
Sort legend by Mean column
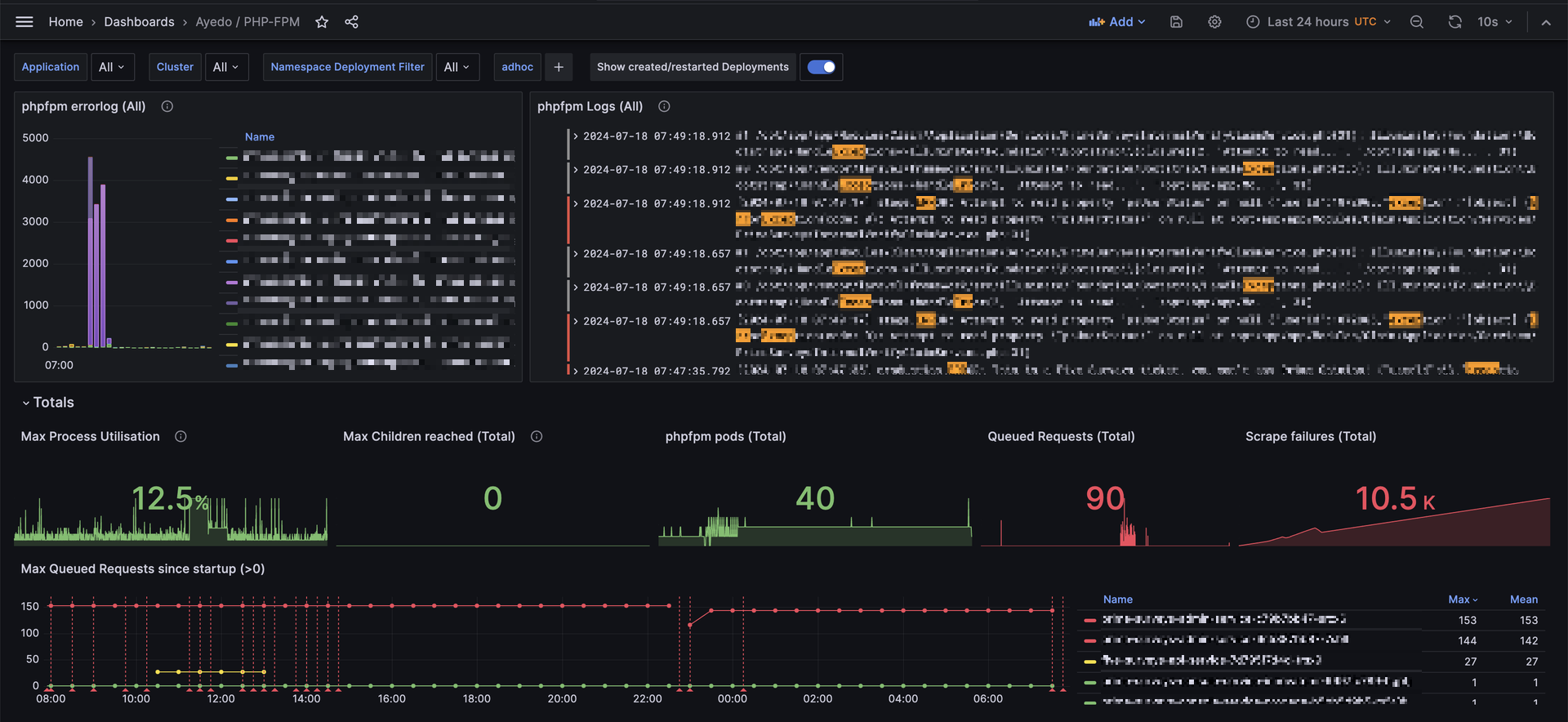coord(1524,599)
